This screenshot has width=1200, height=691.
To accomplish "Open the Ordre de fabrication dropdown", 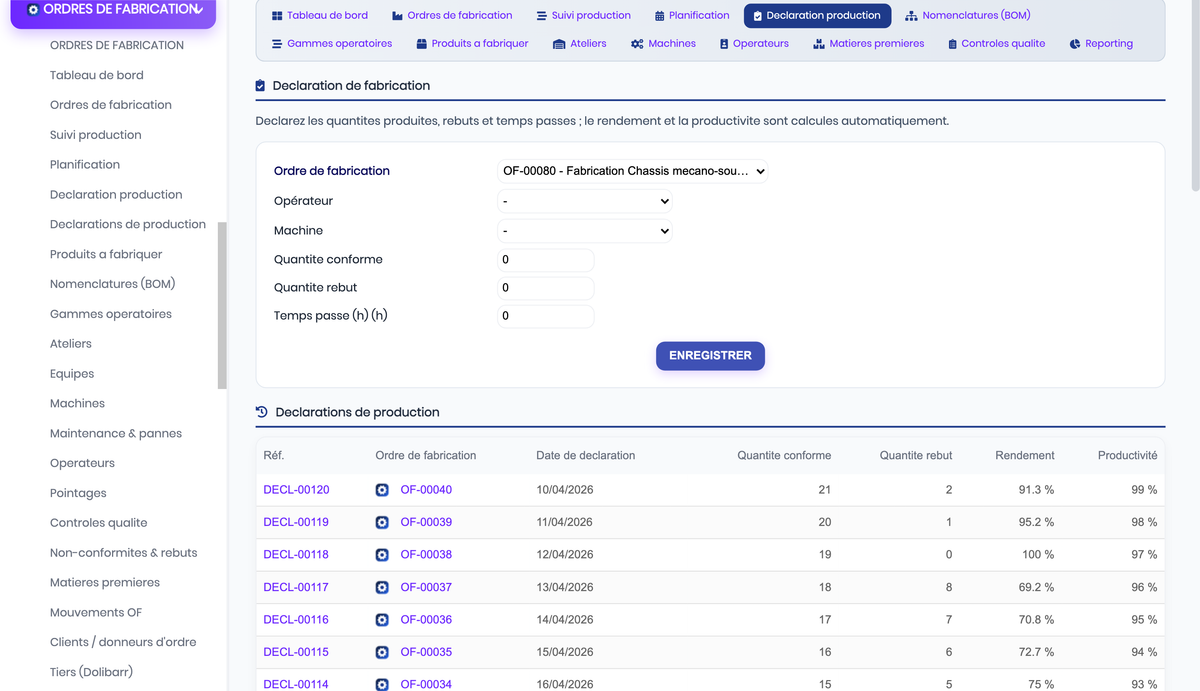I will (633, 171).
